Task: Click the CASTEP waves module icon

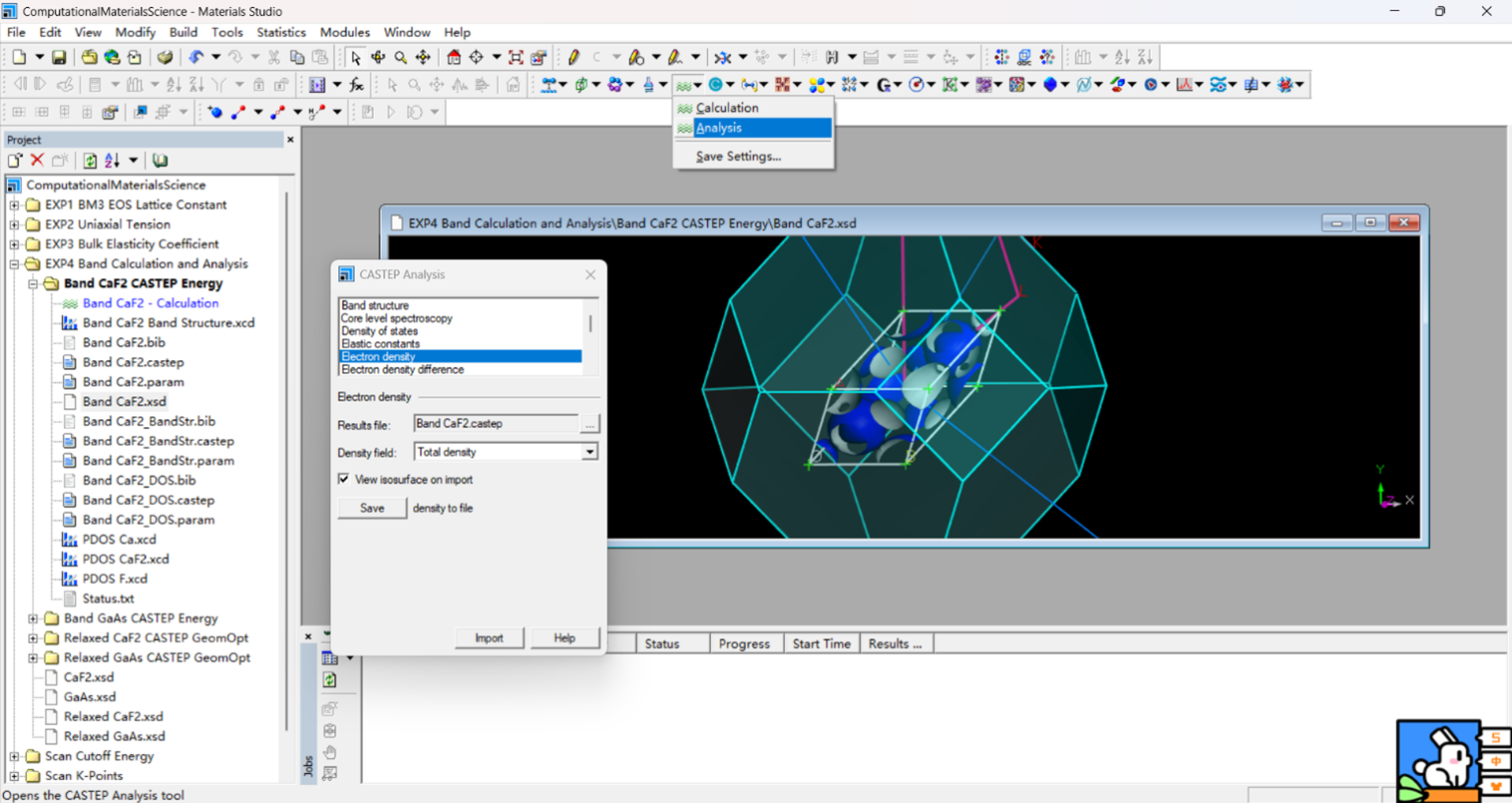Action: tap(684, 85)
